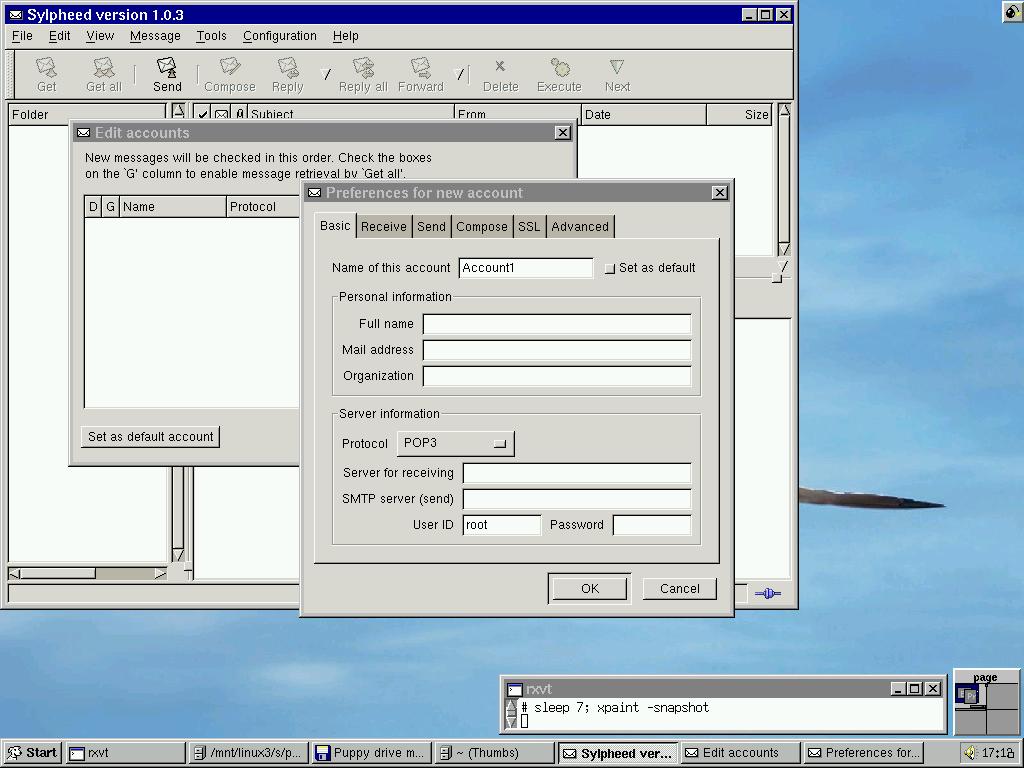Click the desktop pager thumbnail
The width and height of the screenshot is (1024, 768).
tap(986, 703)
